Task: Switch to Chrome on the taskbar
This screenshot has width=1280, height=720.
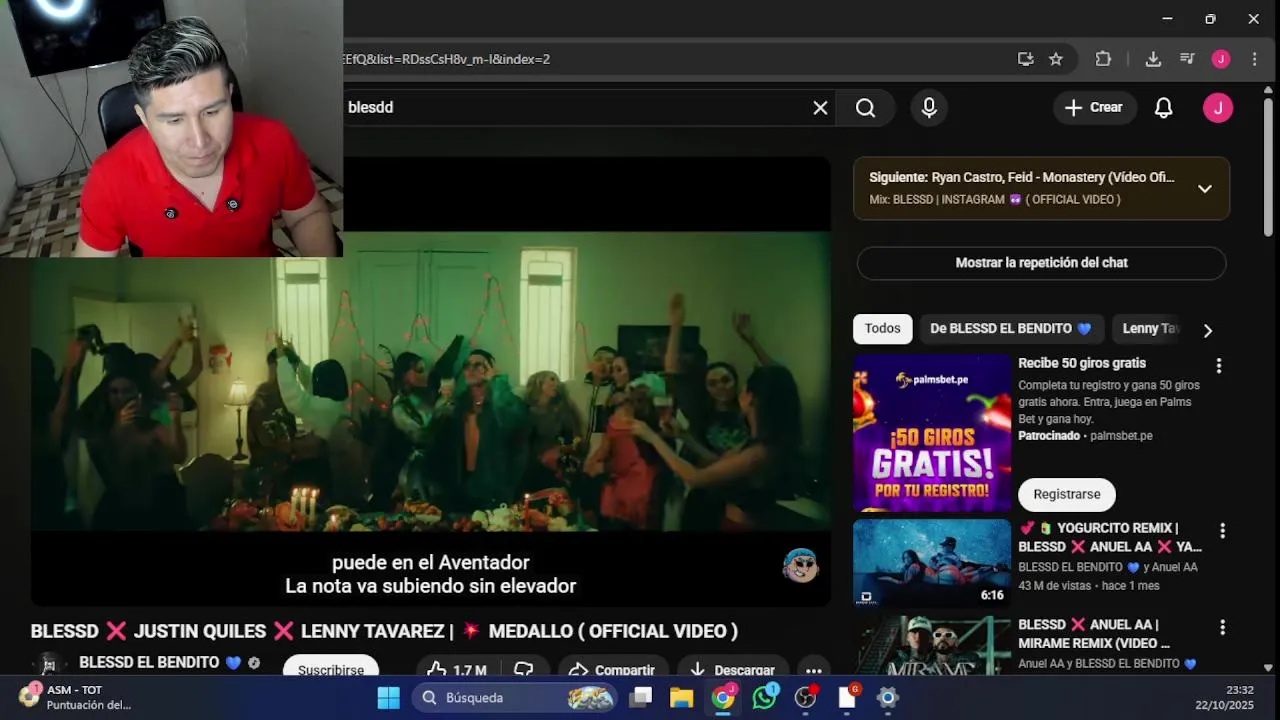Action: (723, 697)
